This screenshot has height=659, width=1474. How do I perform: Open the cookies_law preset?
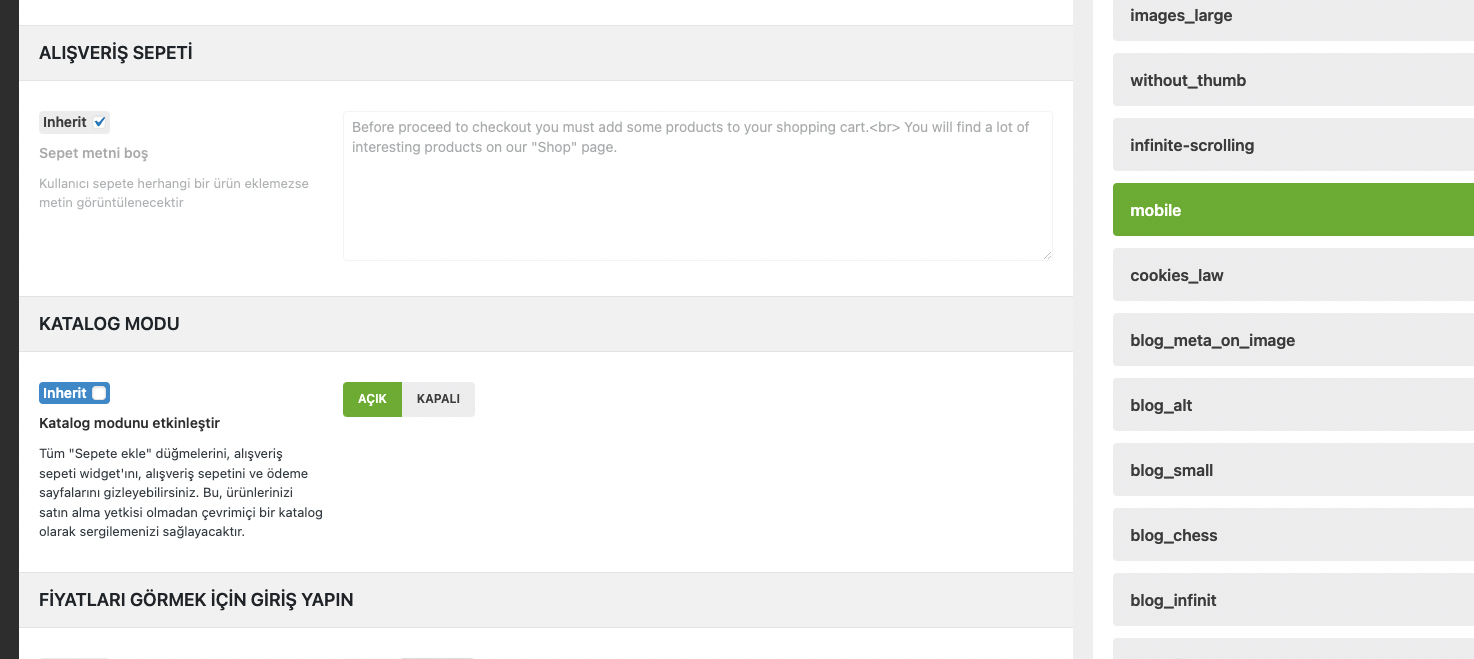coord(1292,275)
